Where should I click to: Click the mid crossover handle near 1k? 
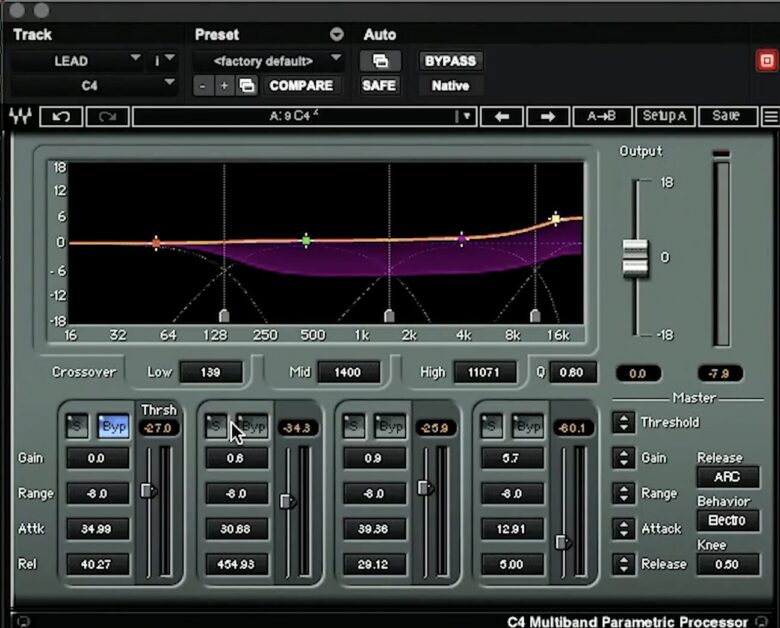click(390, 315)
